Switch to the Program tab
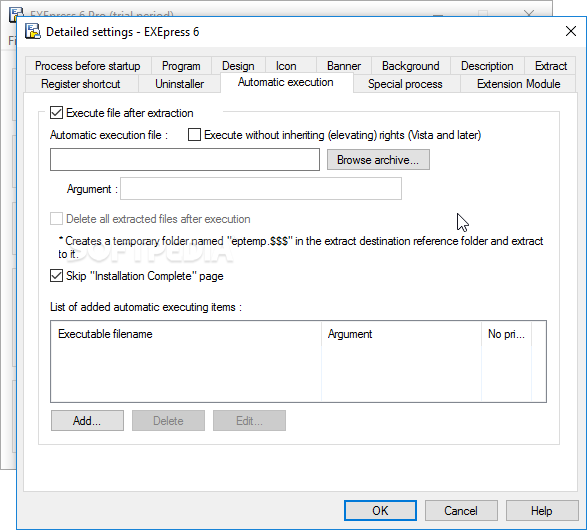This screenshot has height=530, width=587. [x=181, y=66]
